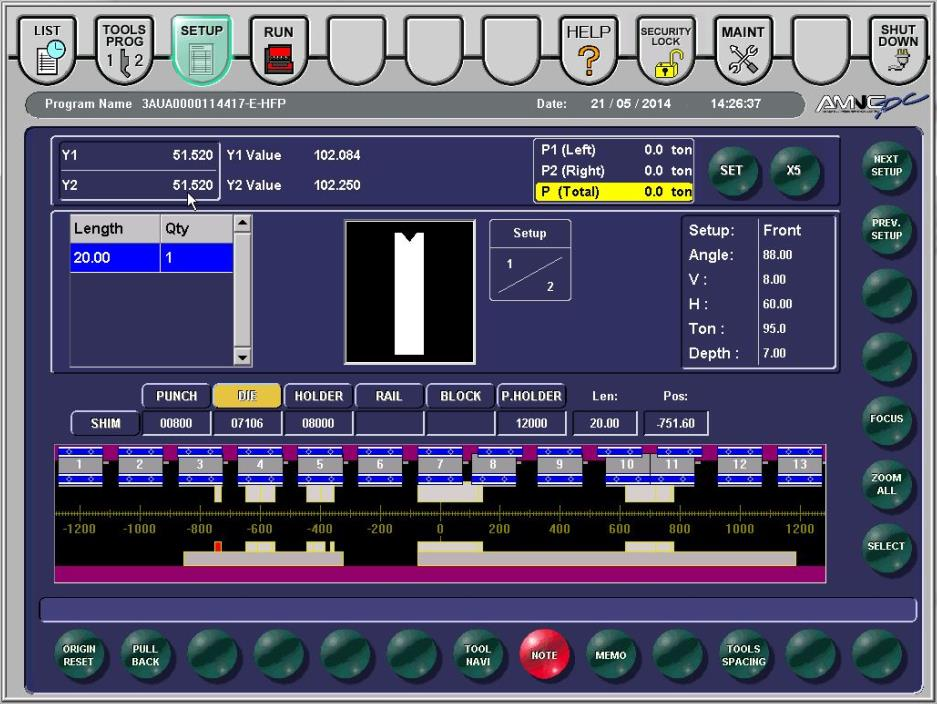Select the Qty cell showing 1
The height and width of the screenshot is (704, 937).
197,258
